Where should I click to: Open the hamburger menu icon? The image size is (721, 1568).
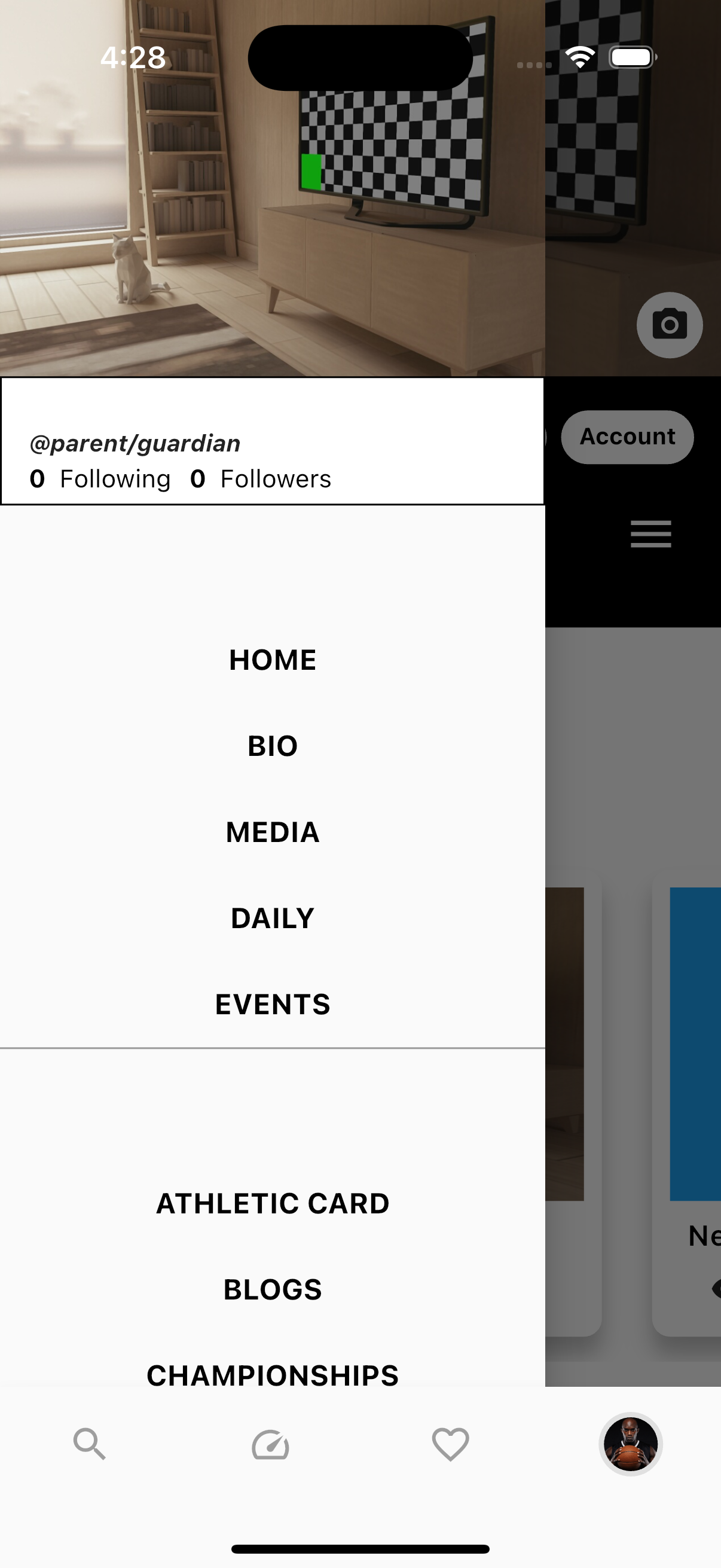point(650,534)
